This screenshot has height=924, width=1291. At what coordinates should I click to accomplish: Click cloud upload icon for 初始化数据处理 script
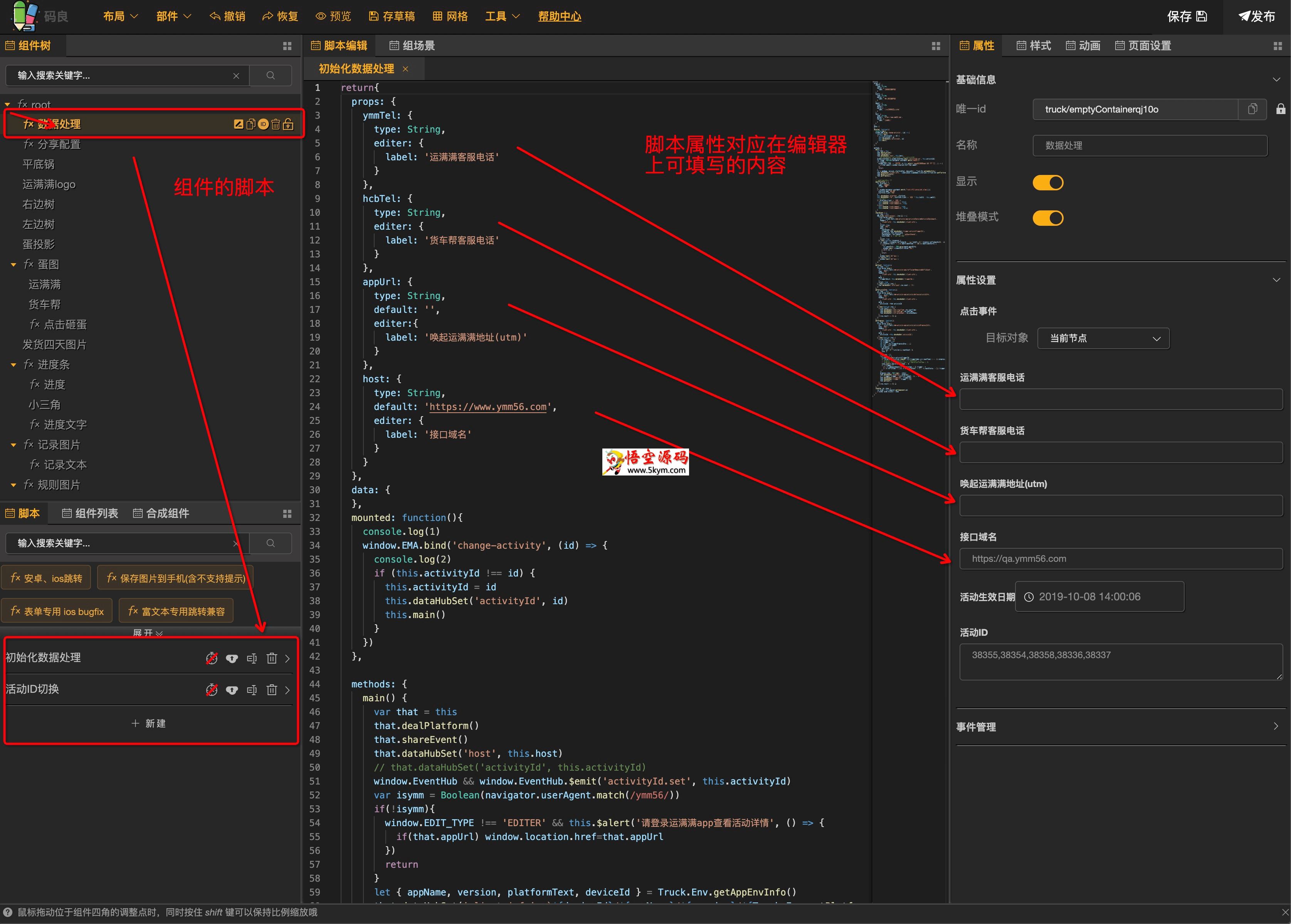232,658
